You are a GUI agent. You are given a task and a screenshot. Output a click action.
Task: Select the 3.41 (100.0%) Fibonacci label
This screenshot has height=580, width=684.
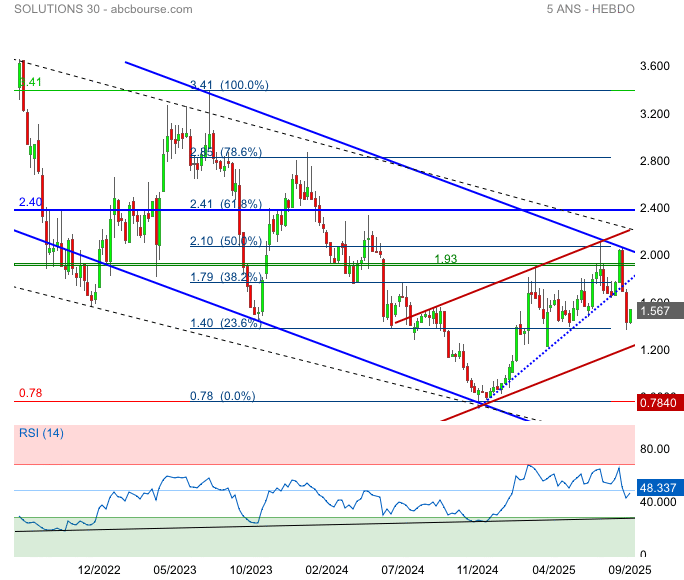click(229, 85)
